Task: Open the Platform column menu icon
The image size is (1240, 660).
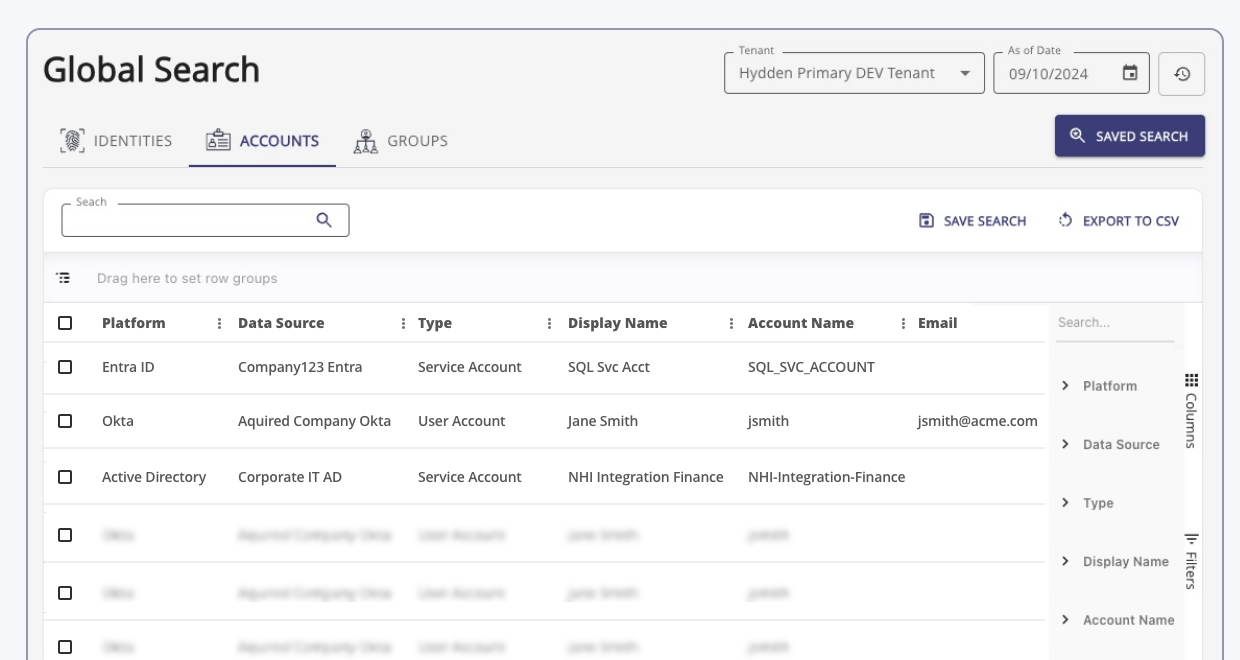Action: coord(220,323)
